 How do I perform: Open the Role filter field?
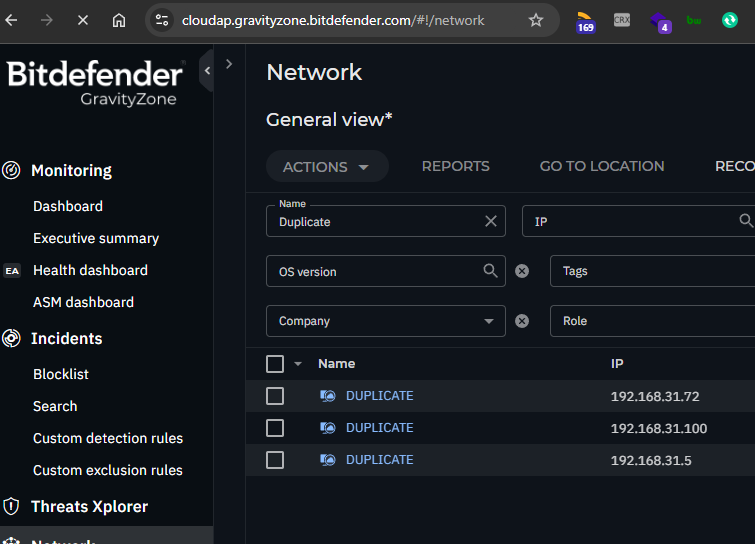pos(652,321)
